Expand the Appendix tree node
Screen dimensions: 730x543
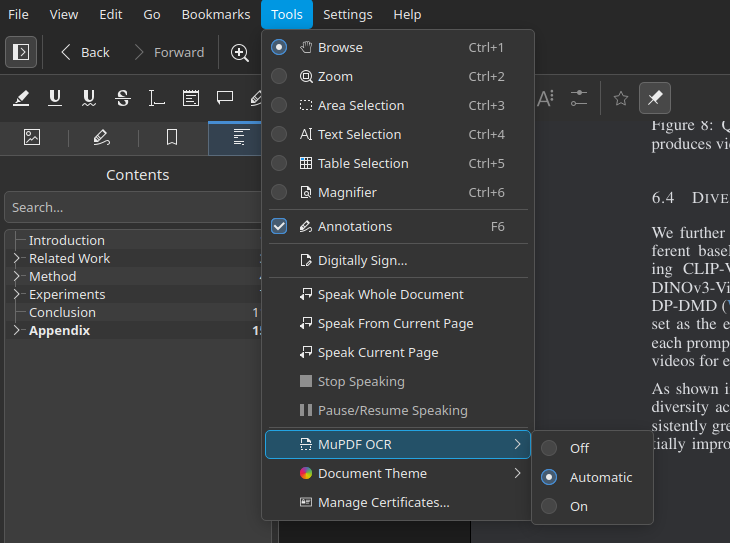coord(16,330)
